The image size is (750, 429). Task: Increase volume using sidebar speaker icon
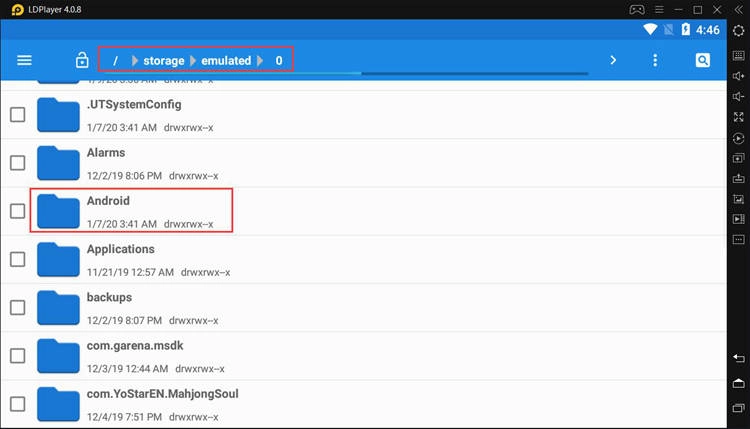(x=738, y=75)
